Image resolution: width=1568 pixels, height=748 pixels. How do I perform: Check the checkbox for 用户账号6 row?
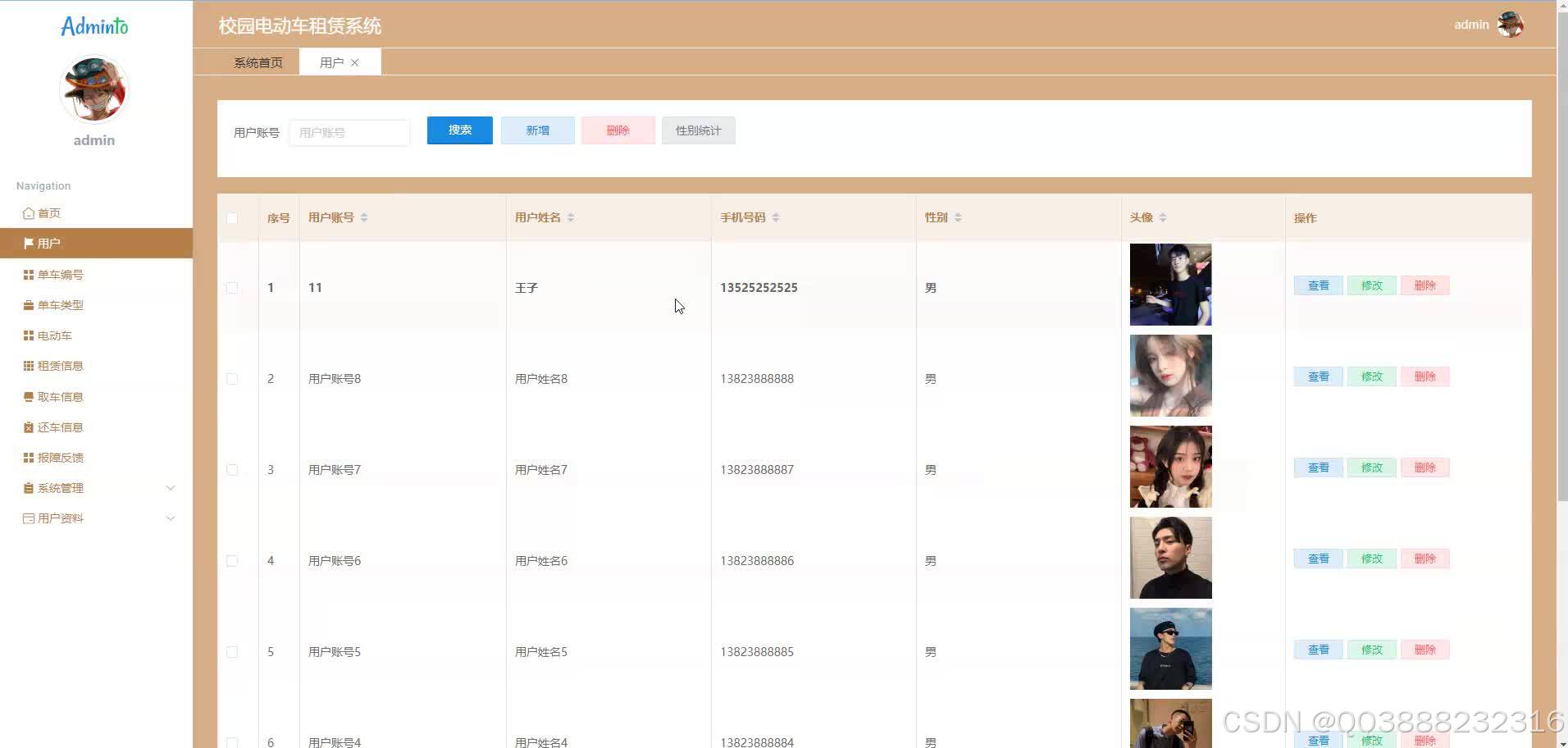click(232, 561)
